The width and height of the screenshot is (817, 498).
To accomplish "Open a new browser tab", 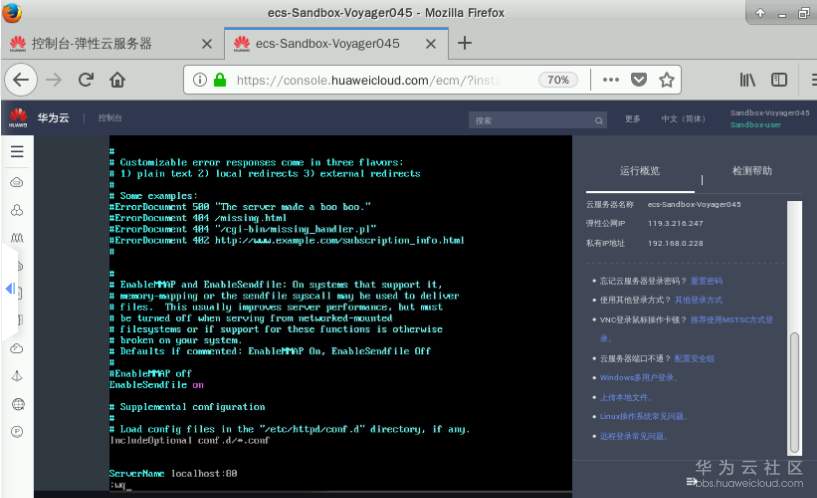I will click(464, 43).
